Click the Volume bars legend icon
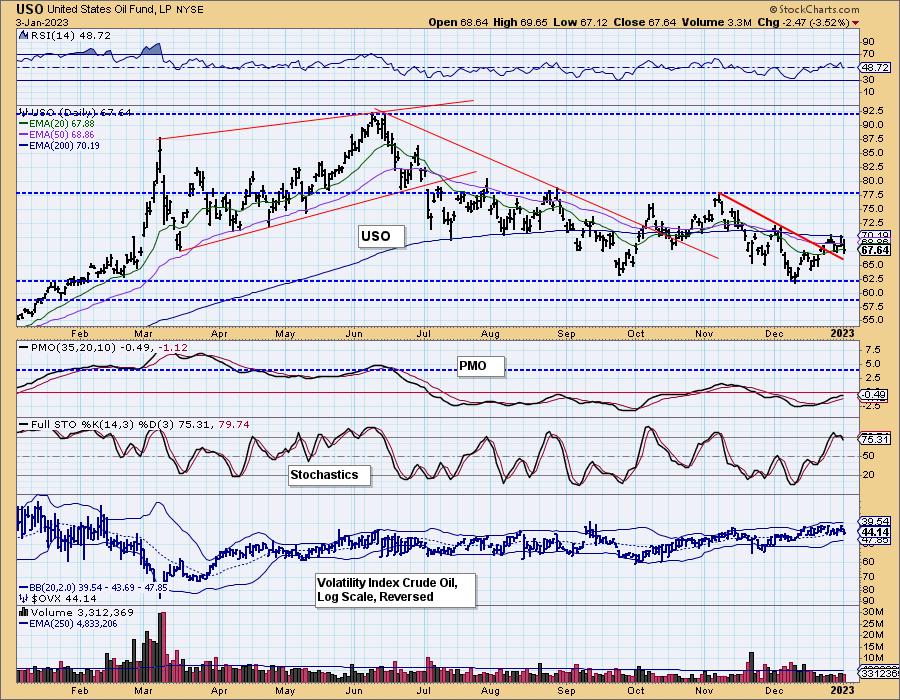 point(24,612)
